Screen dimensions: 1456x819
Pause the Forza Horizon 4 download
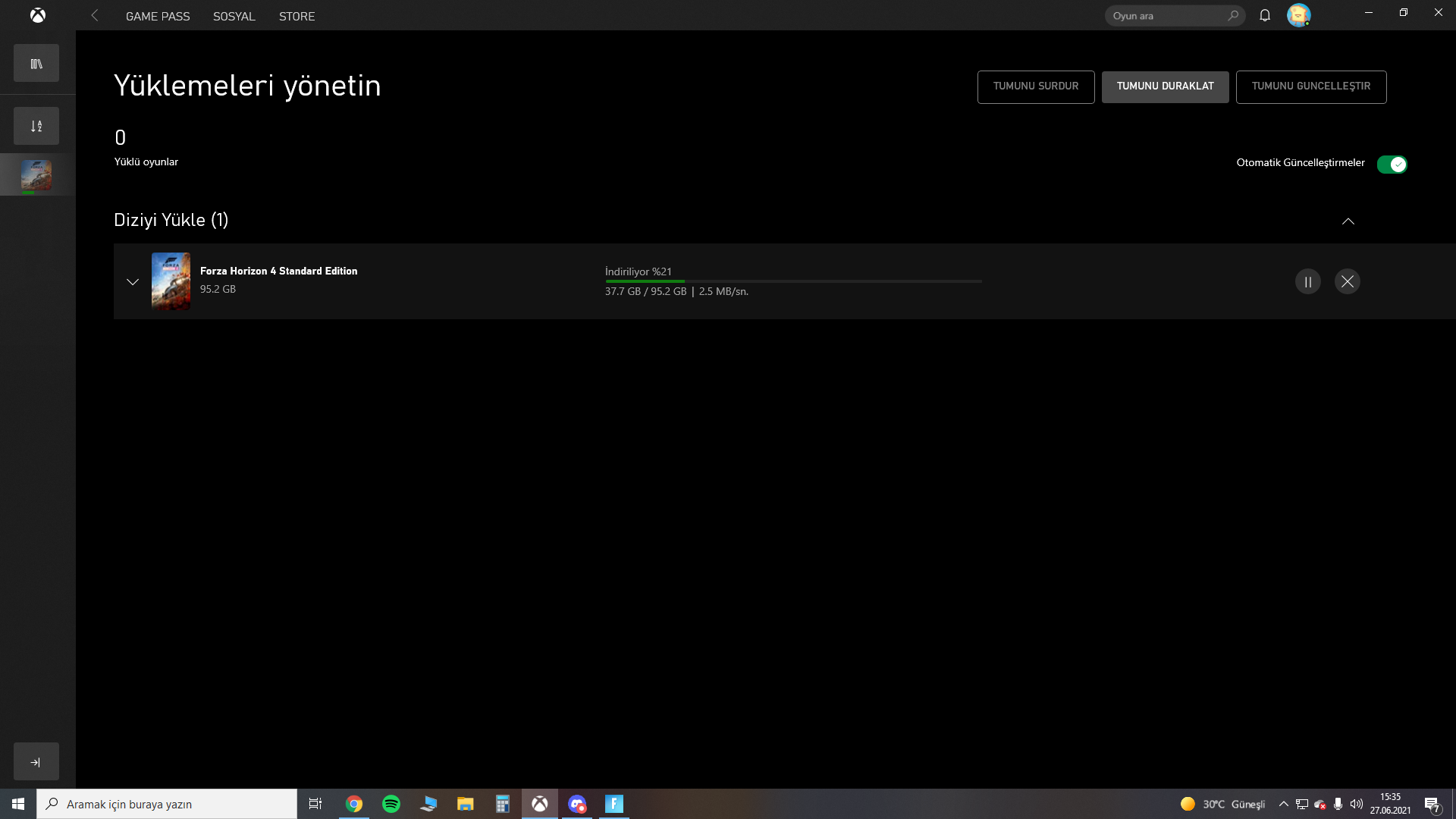point(1307,281)
